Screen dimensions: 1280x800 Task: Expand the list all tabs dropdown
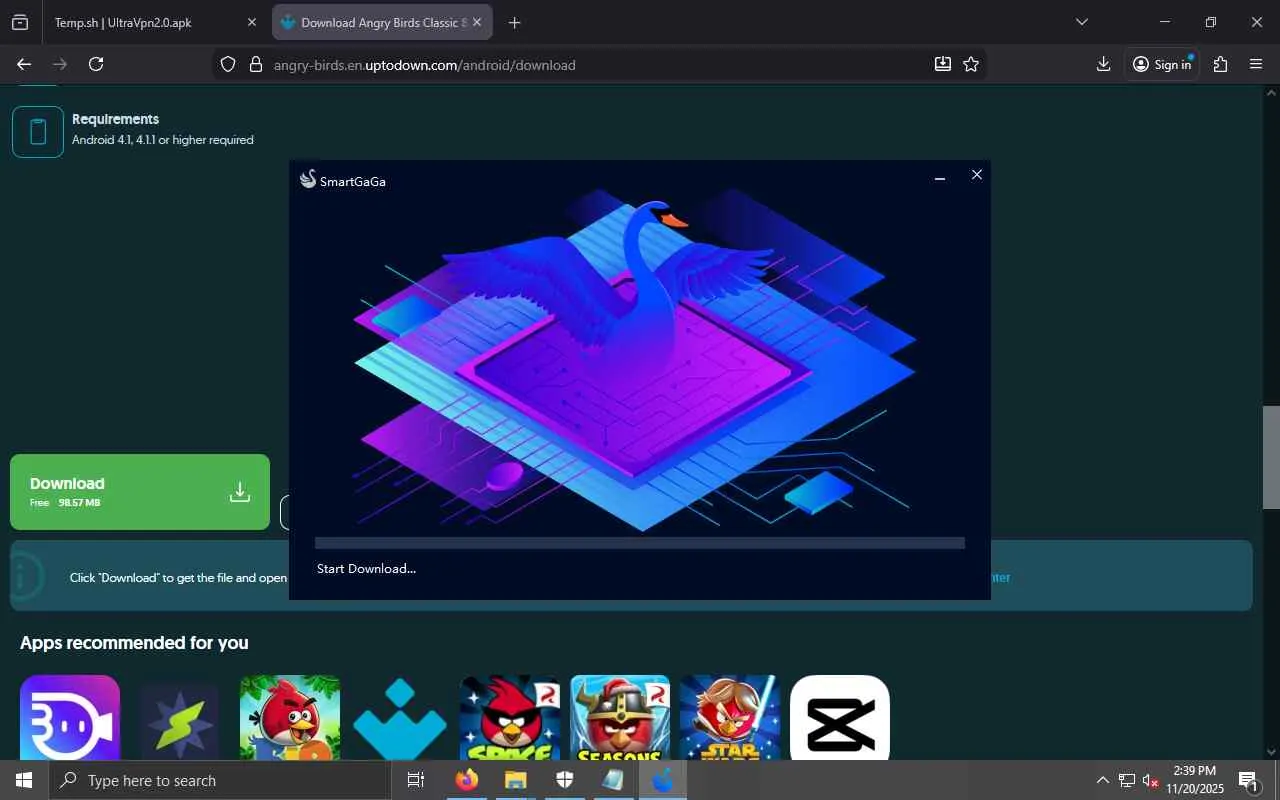pyautogui.click(x=1081, y=22)
